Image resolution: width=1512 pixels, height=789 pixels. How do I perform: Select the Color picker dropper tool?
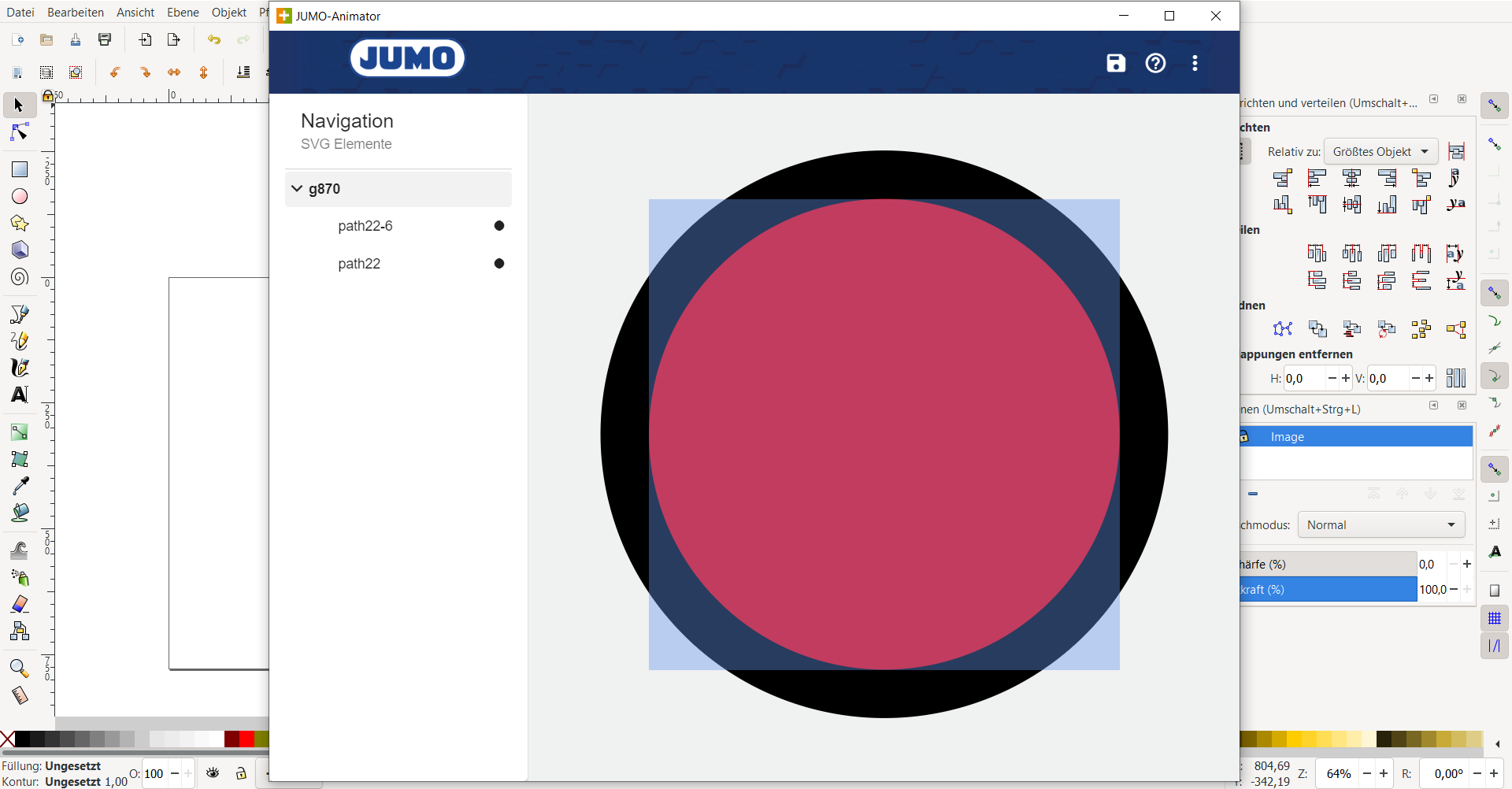(x=20, y=486)
